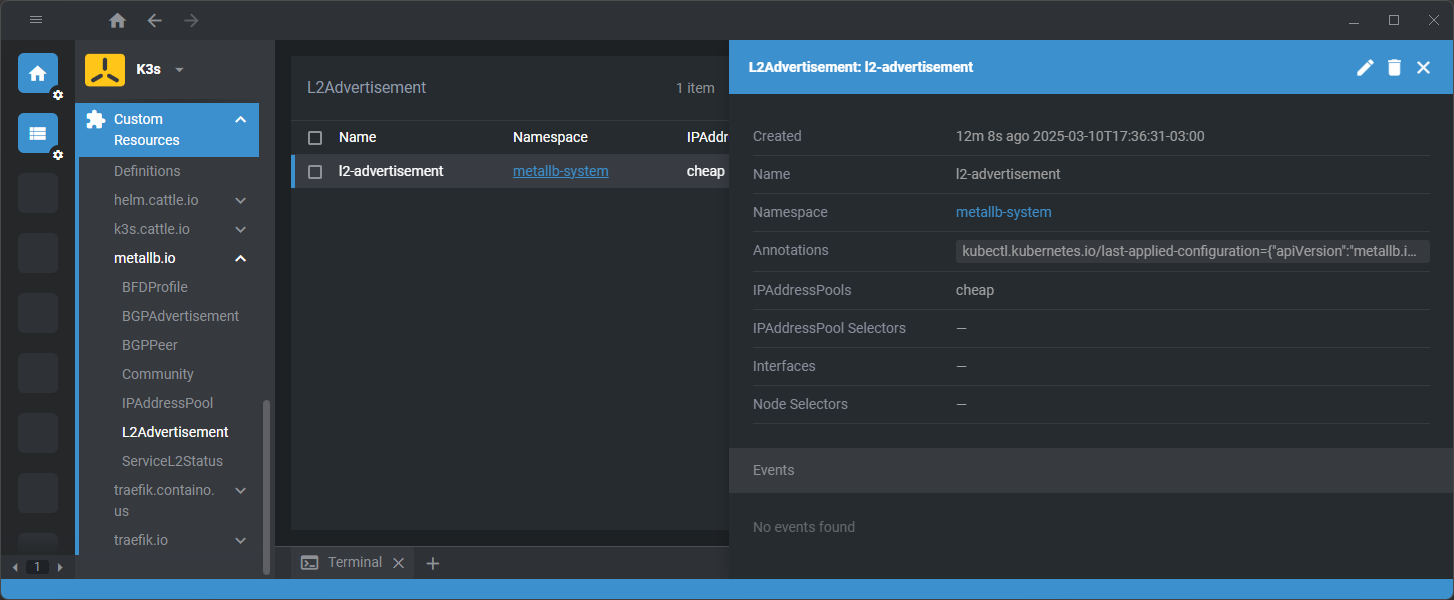
Task: Open the metallb-system namespace link in table
Action: 560,171
